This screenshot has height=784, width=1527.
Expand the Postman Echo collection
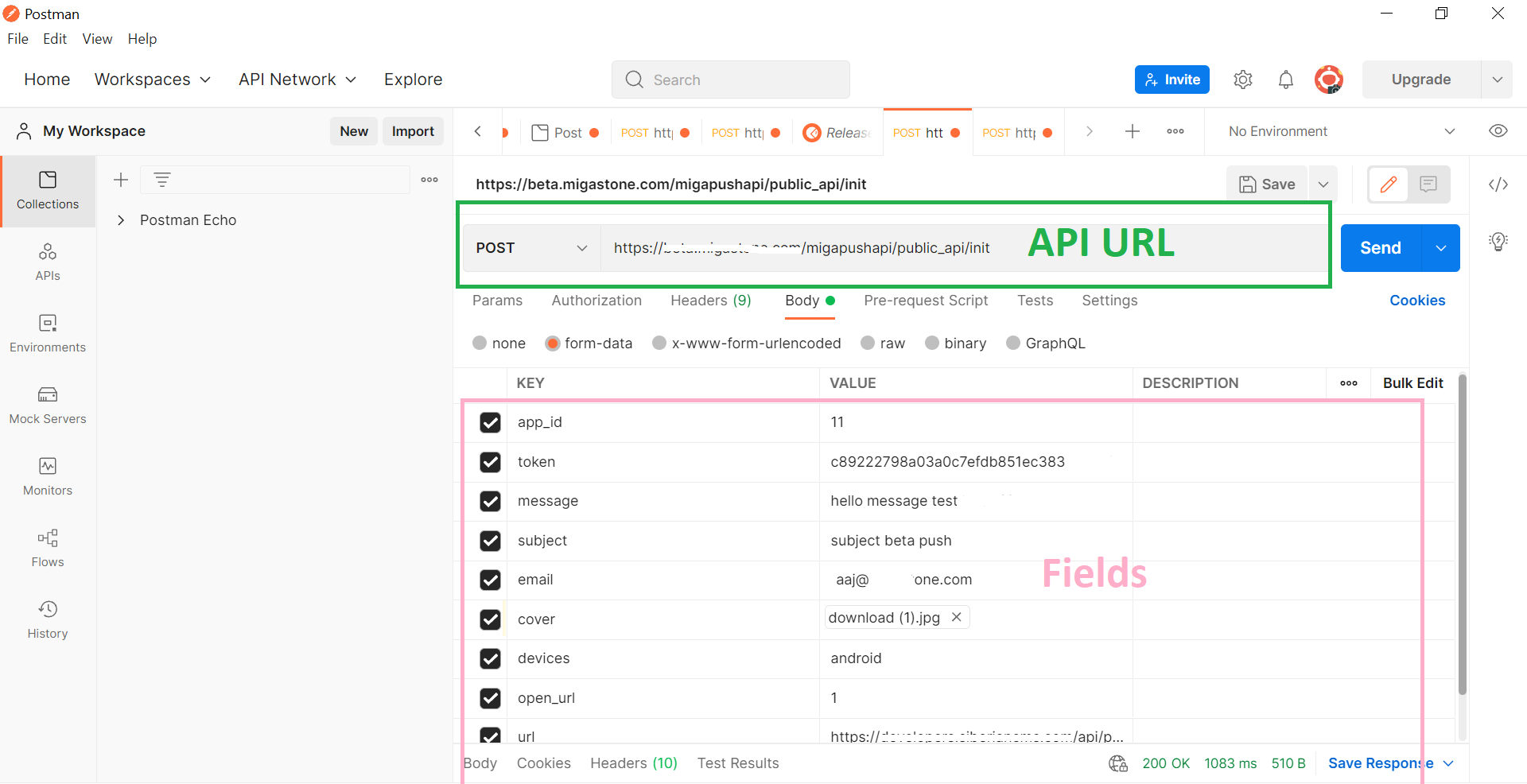point(121,220)
